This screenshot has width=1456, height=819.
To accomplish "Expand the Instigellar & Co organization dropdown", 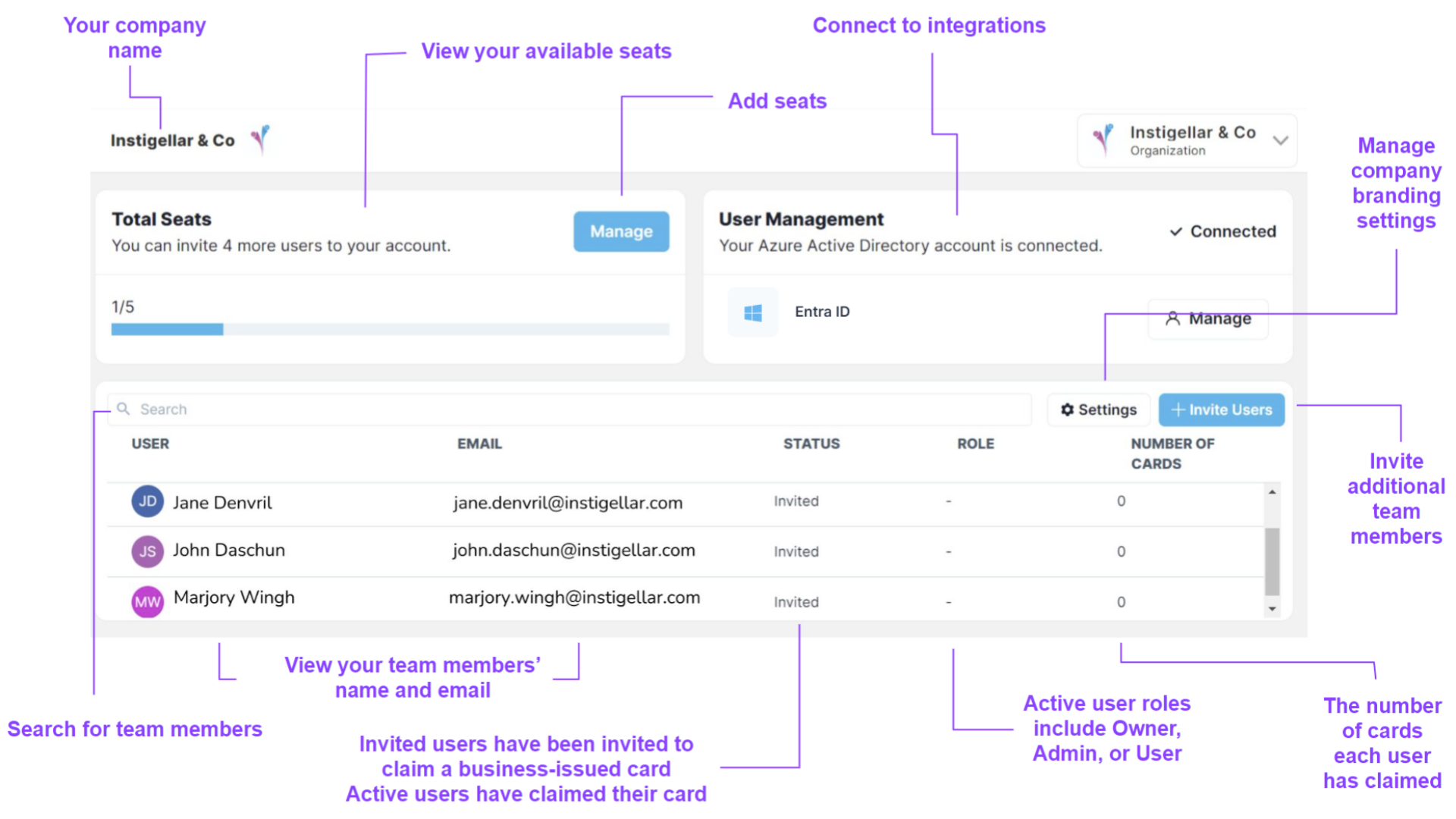I will pos(1280,140).
